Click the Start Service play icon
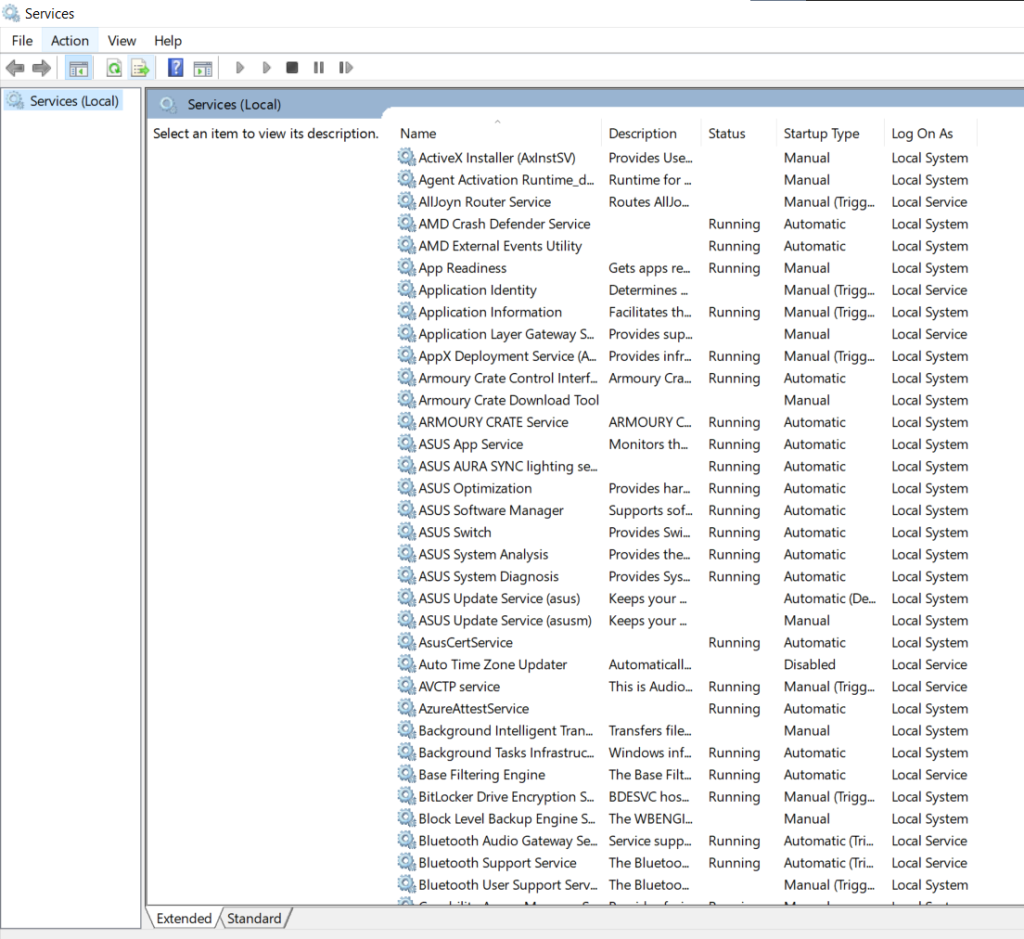The image size is (1024, 939). pos(240,67)
